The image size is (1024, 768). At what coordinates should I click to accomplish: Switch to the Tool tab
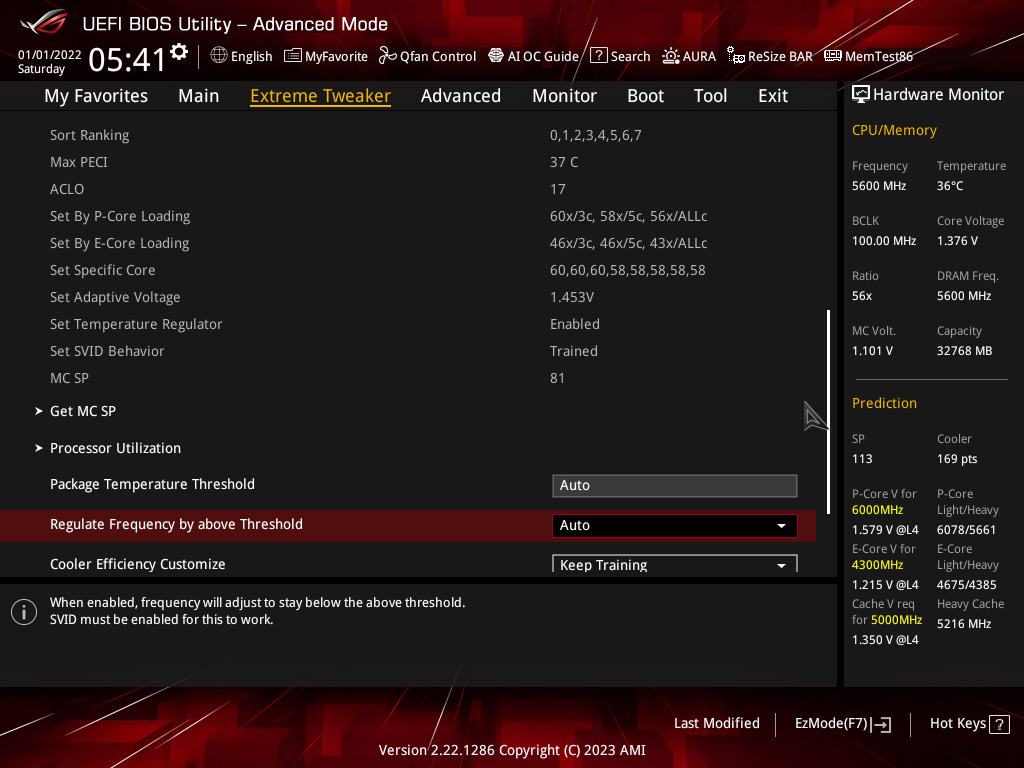[710, 96]
